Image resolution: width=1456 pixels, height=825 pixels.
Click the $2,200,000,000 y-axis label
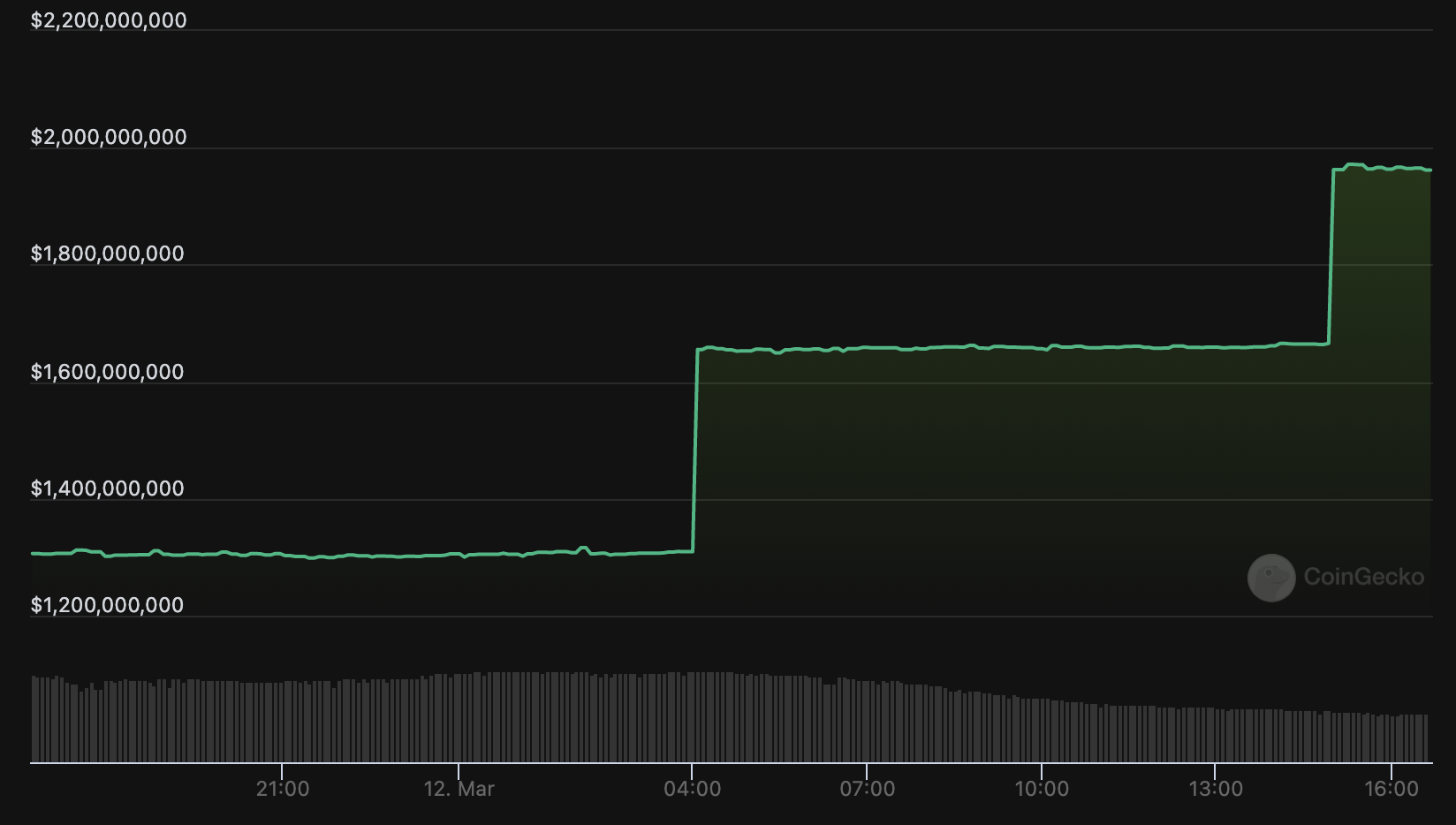tap(109, 20)
